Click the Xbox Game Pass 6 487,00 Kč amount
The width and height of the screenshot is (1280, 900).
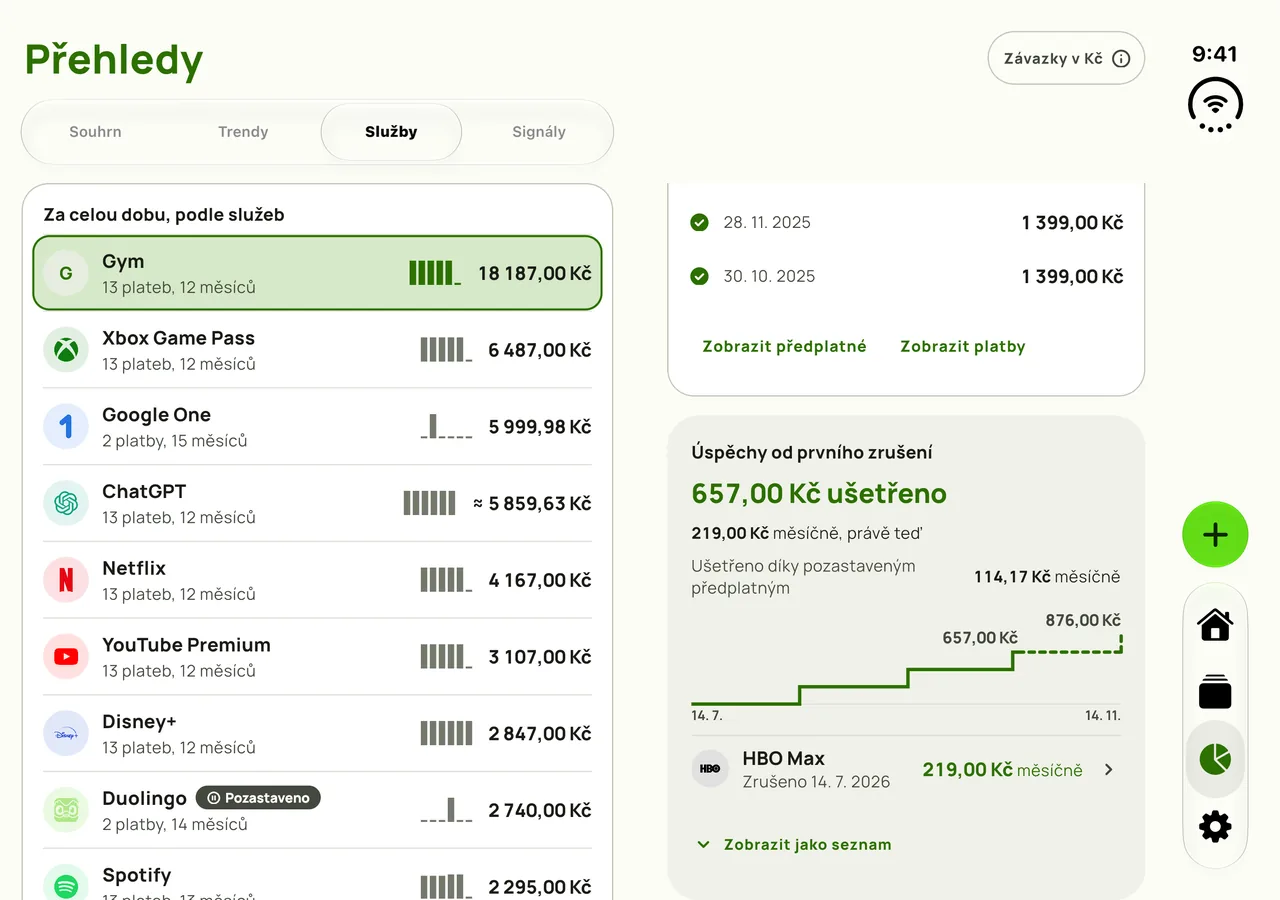[x=540, y=350]
